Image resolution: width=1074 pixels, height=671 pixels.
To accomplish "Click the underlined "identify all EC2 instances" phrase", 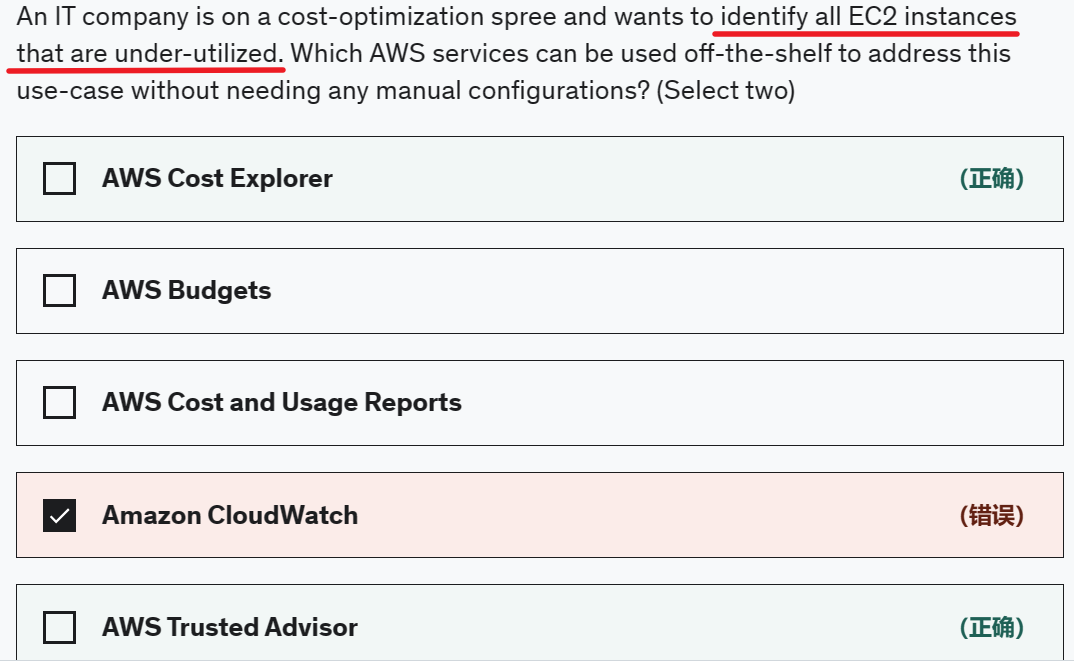I will pyautogui.click(x=868, y=17).
